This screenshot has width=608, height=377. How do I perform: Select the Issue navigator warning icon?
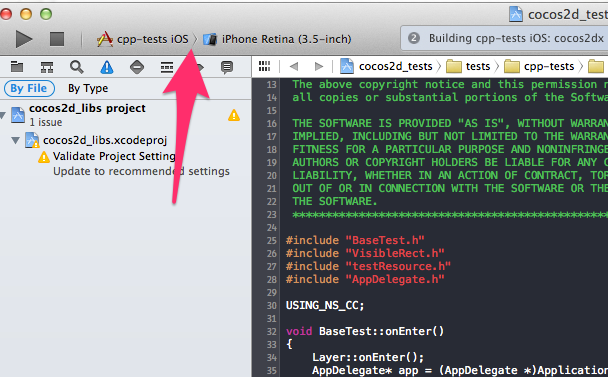(x=107, y=67)
